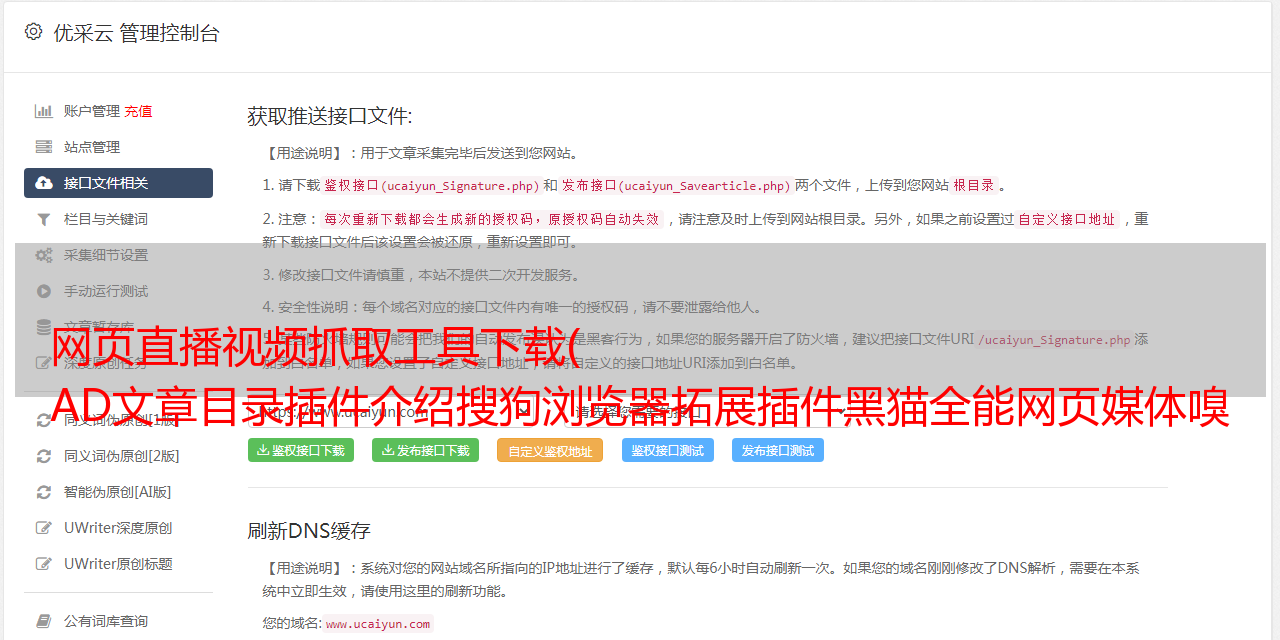This screenshot has width=1280, height=640.
Task: Click the 鉴权接口(ucaiyun_Signature.php) code text
Action: click(x=431, y=185)
